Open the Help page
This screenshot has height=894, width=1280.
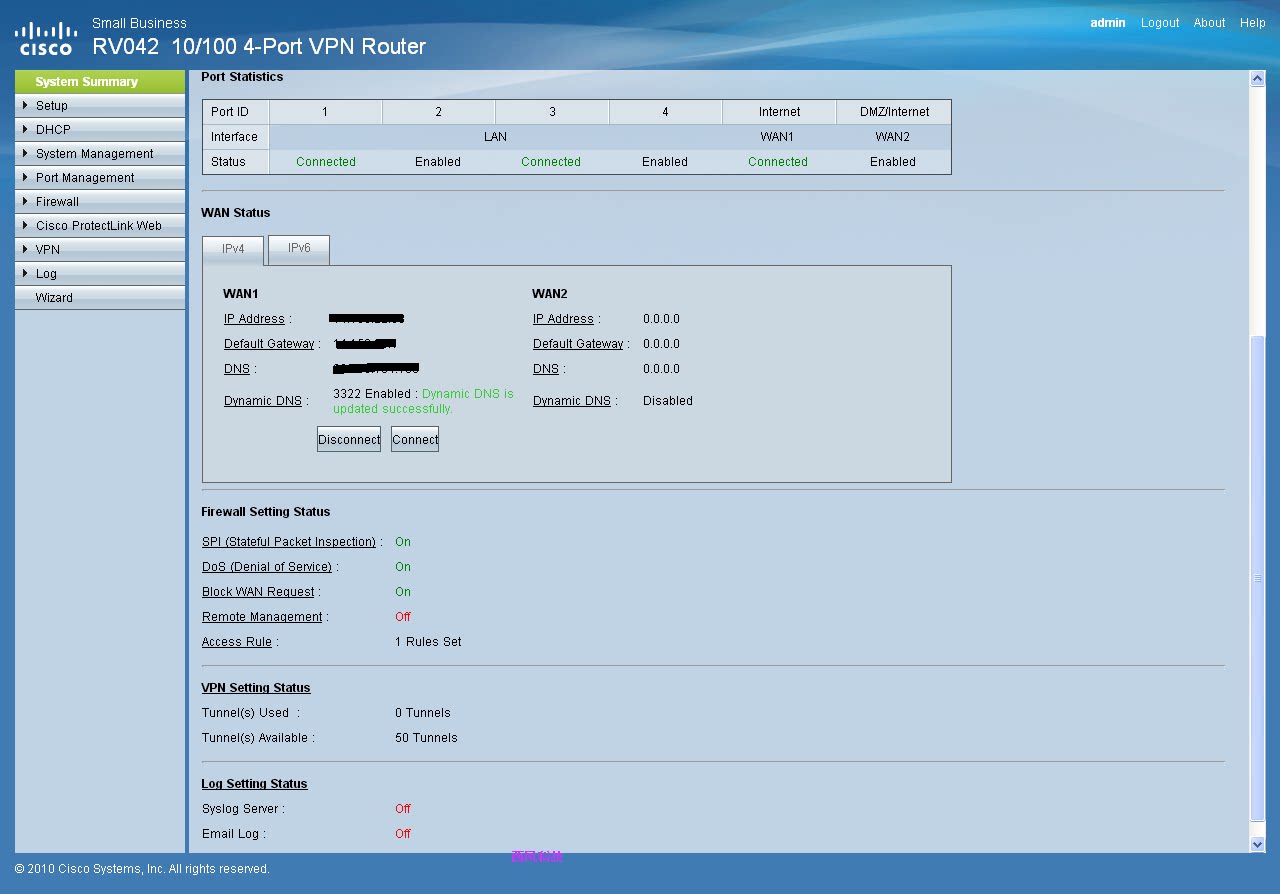(1253, 23)
